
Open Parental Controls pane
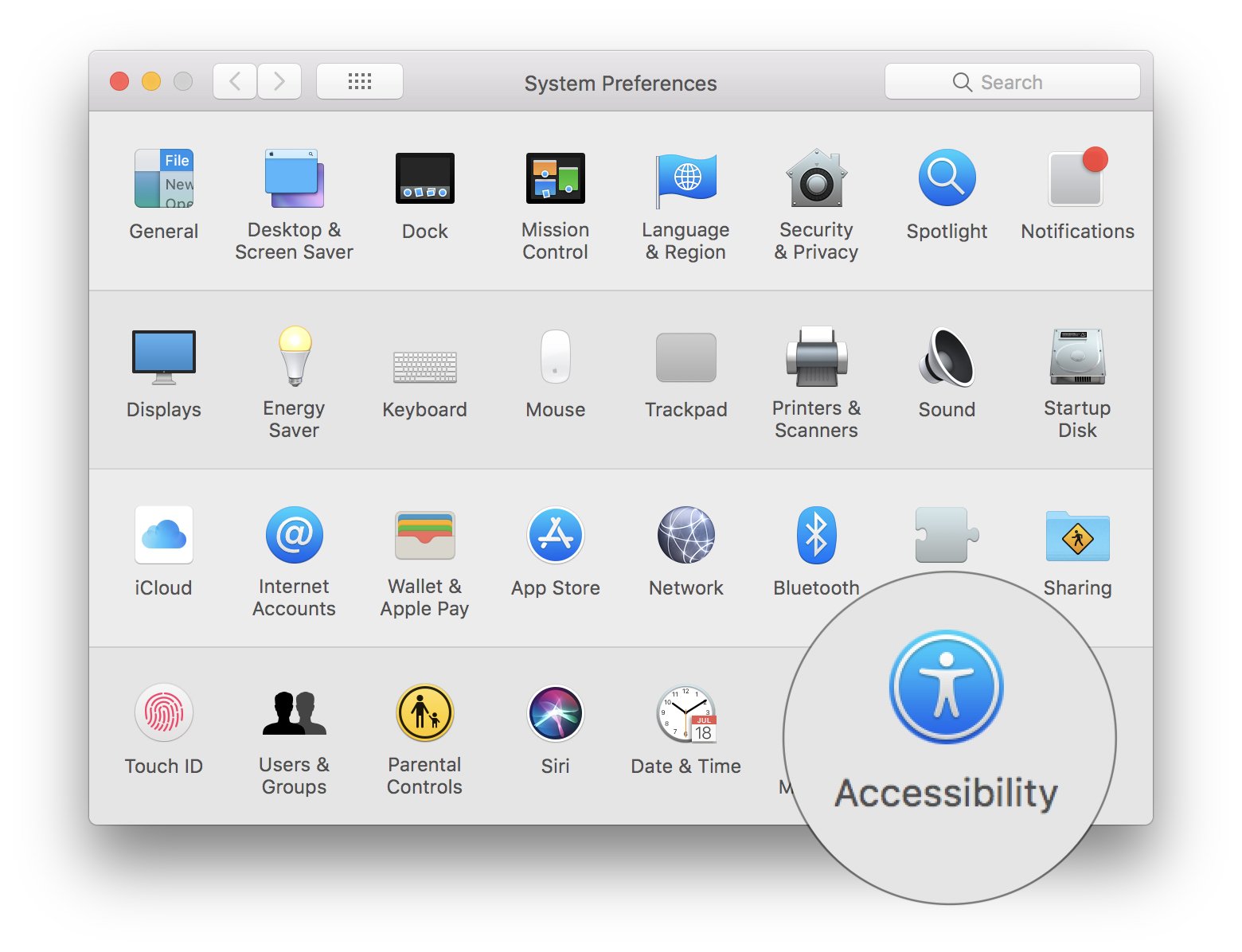coord(424,715)
